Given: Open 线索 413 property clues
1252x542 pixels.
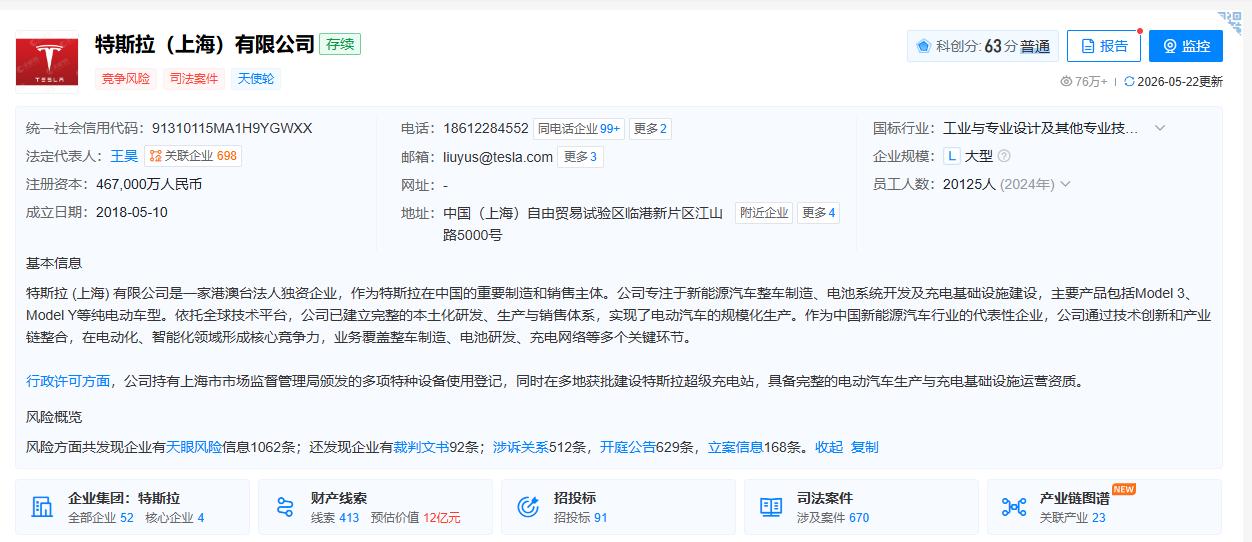Looking at the screenshot, I should [x=335, y=518].
